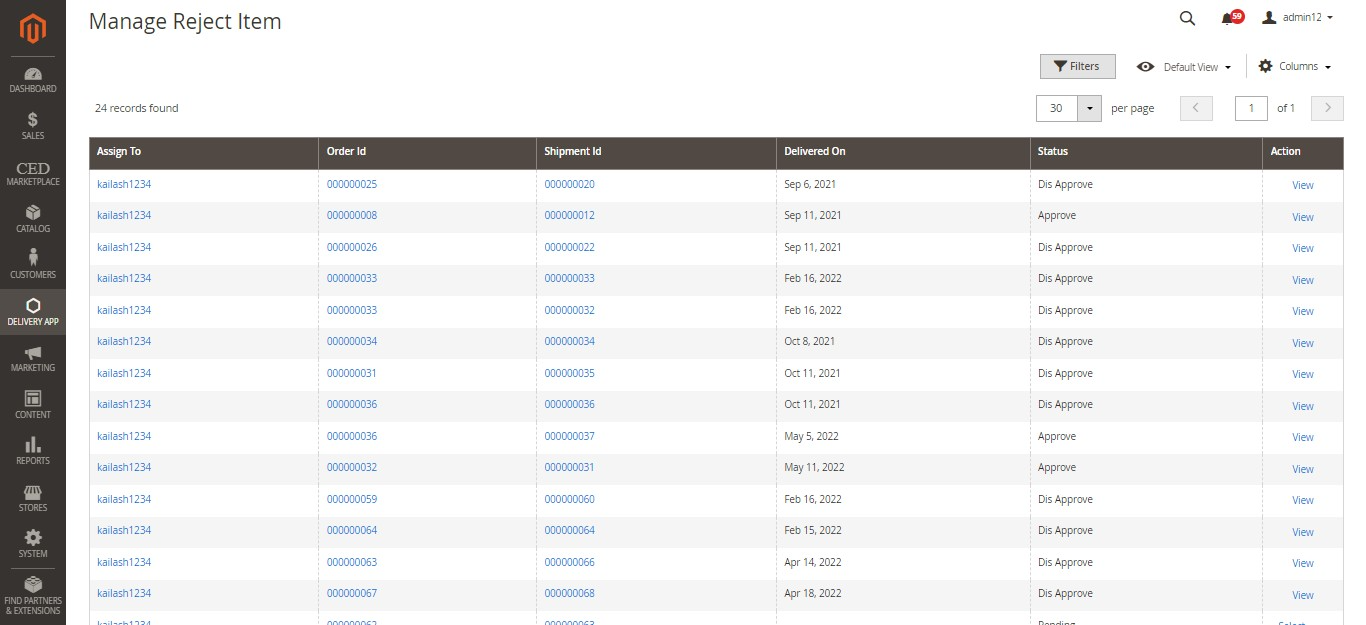Open the Catalog sidebar icon
The width and height of the screenshot is (1366, 625).
pyautogui.click(x=33, y=219)
